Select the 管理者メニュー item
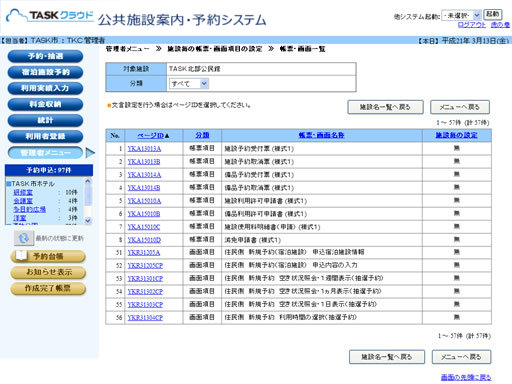 45,153
